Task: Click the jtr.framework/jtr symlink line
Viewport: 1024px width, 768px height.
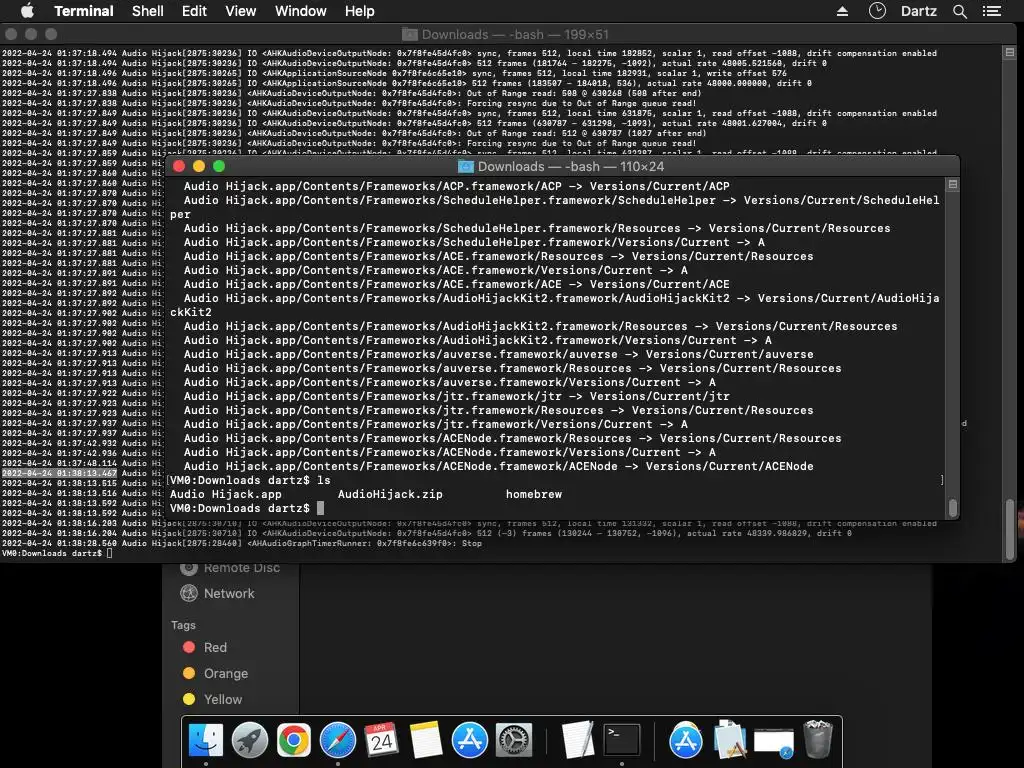Action: [x=456, y=396]
